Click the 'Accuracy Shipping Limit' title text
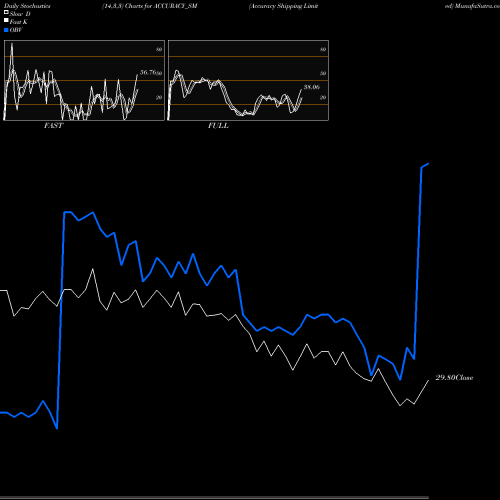The width and height of the screenshot is (500, 500). coord(284,6)
